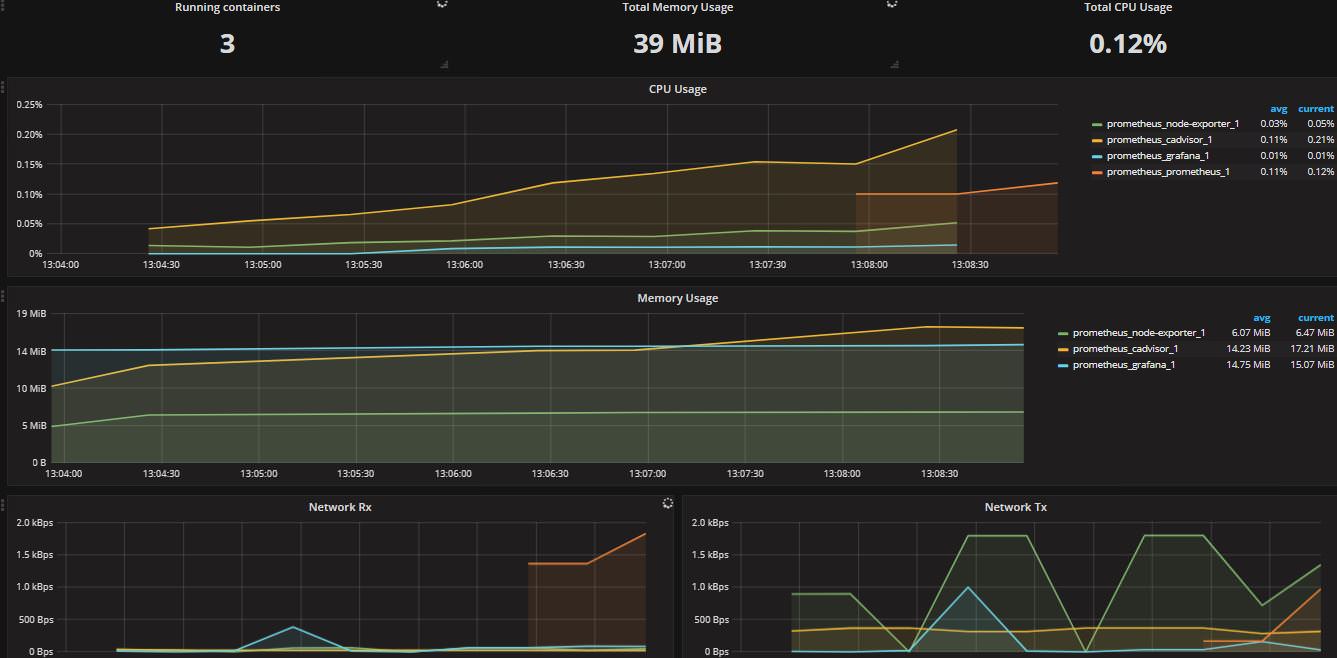Viewport: 1337px width, 658px height.
Task: Click the loading spinner on Total Memory Usage panel
Action: (x=891, y=4)
